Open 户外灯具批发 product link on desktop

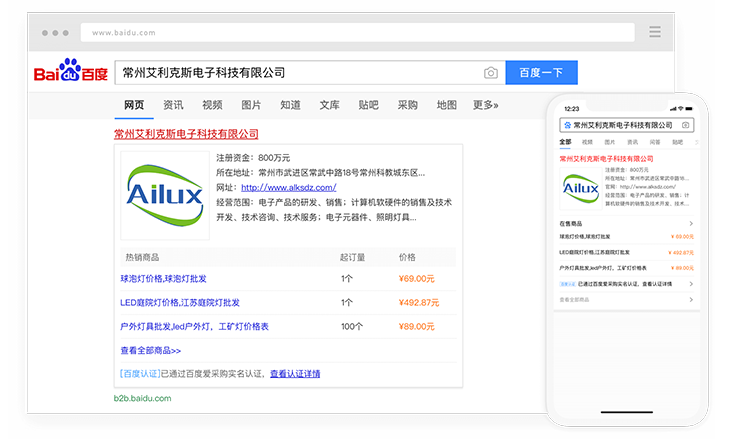(x=194, y=326)
